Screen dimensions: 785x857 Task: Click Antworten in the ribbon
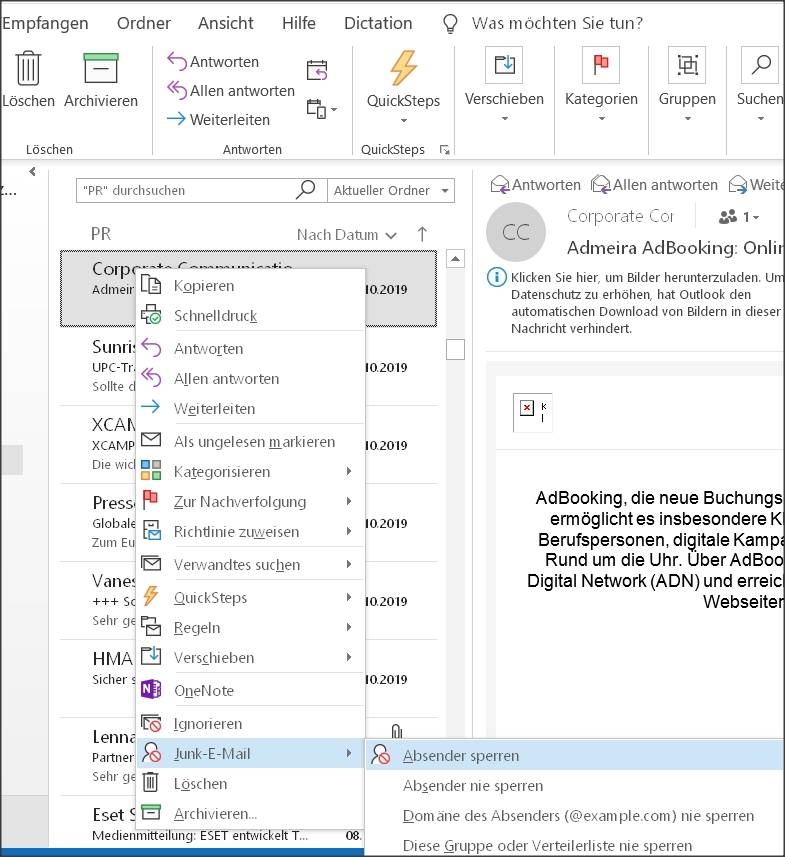[x=213, y=62]
